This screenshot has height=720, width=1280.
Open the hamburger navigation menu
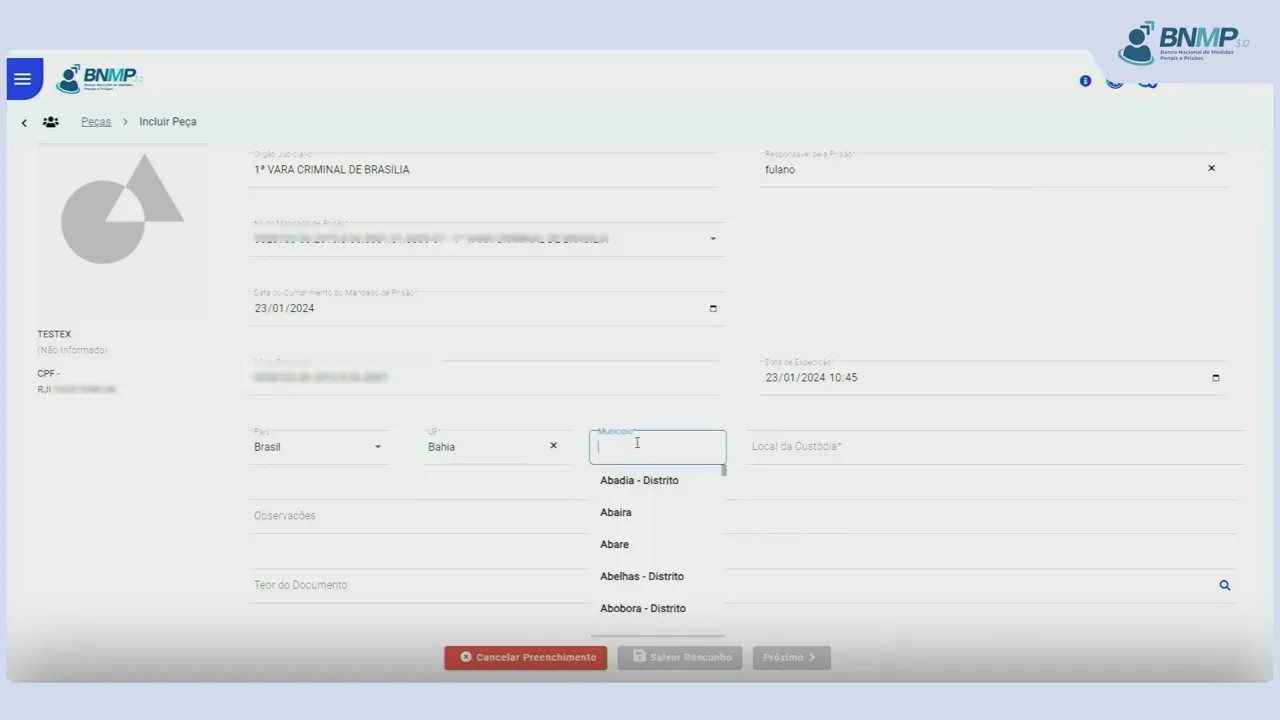(23, 79)
